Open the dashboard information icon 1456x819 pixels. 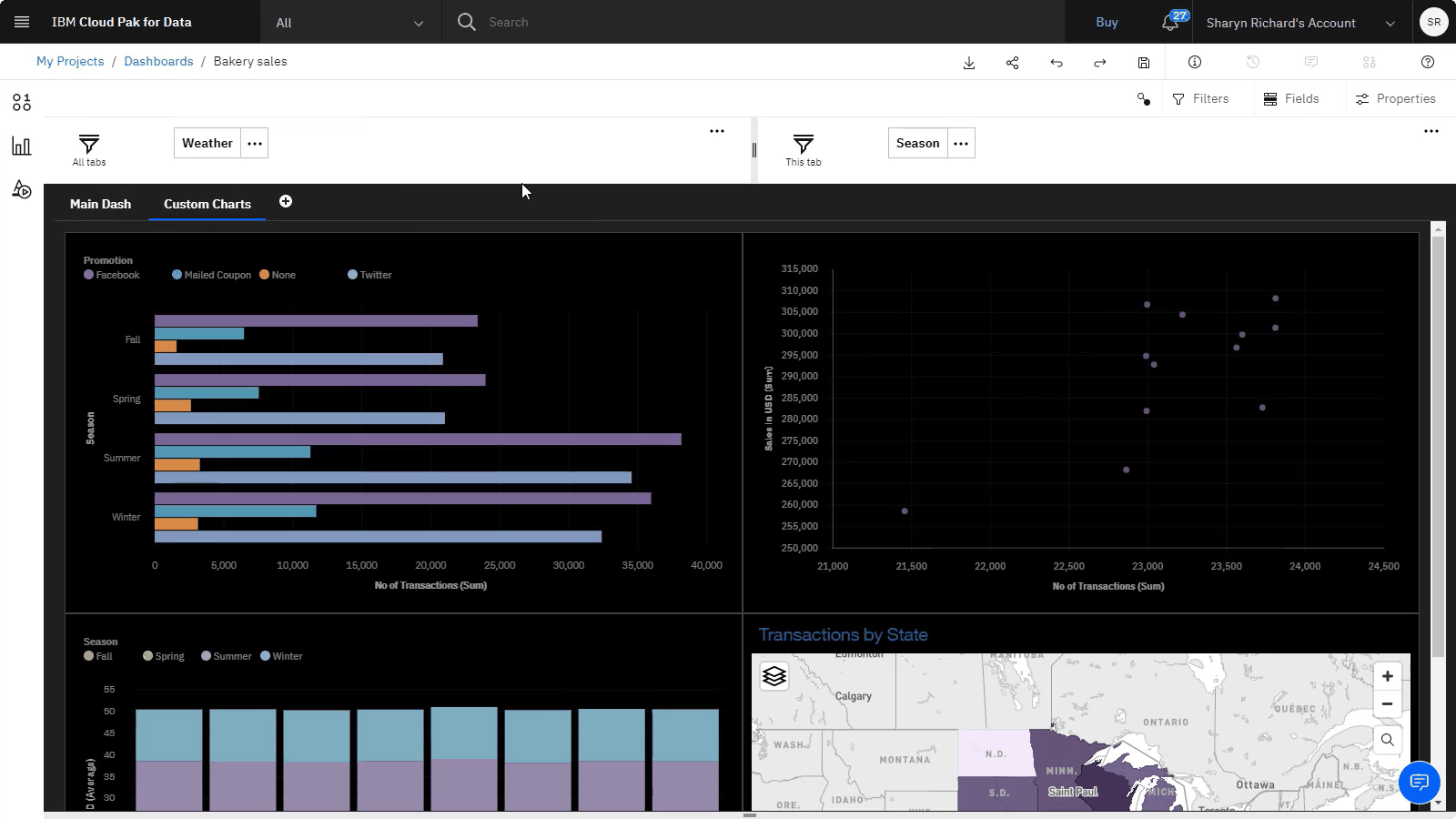(x=1195, y=62)
